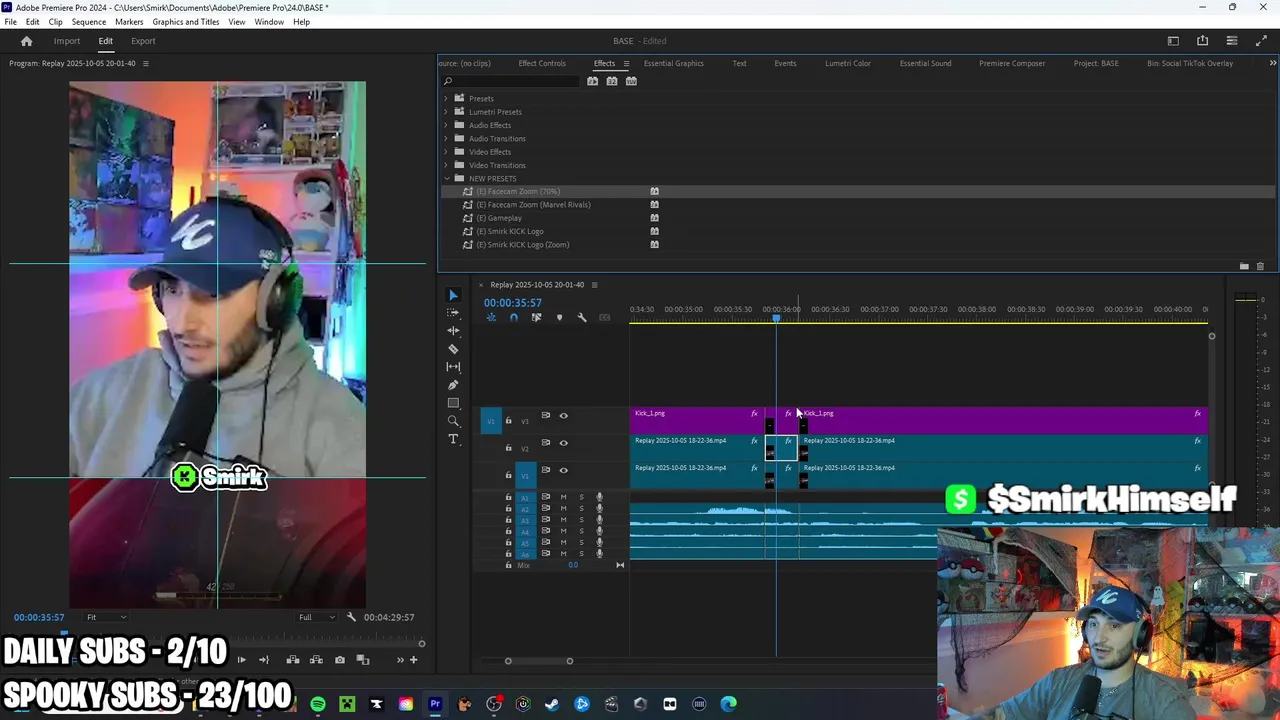This screenshot has height=720, width=1280.
Task: Create new custom bin in Effects panel
Action: click(x=1244, y=266)
